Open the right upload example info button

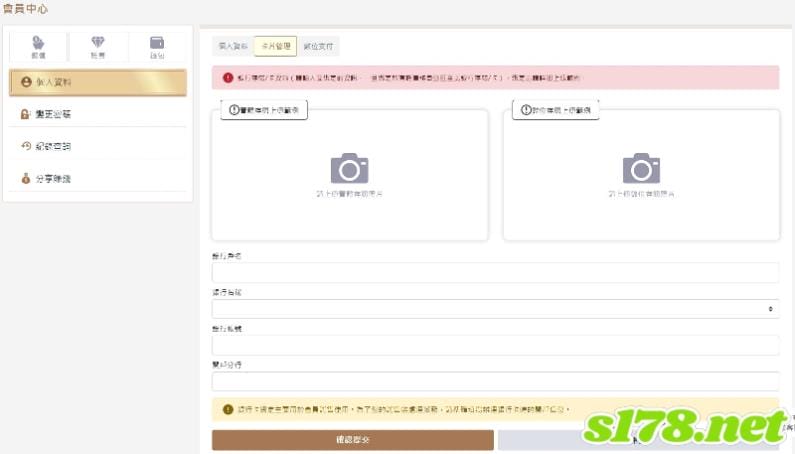click(556, 110)
